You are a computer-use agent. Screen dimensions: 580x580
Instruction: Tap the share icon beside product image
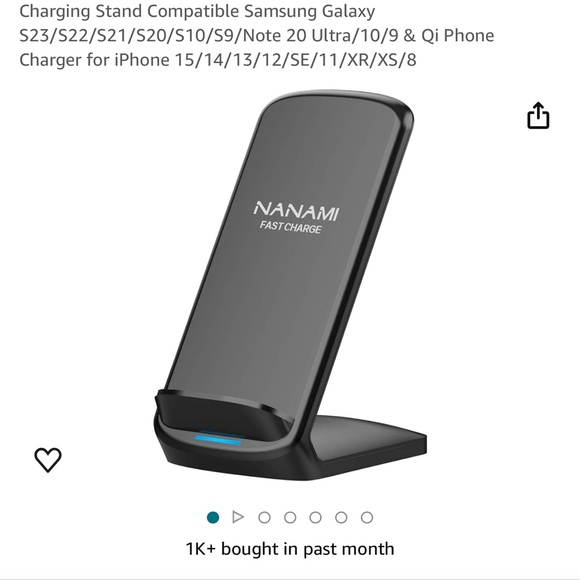click(x=538, y=116)
